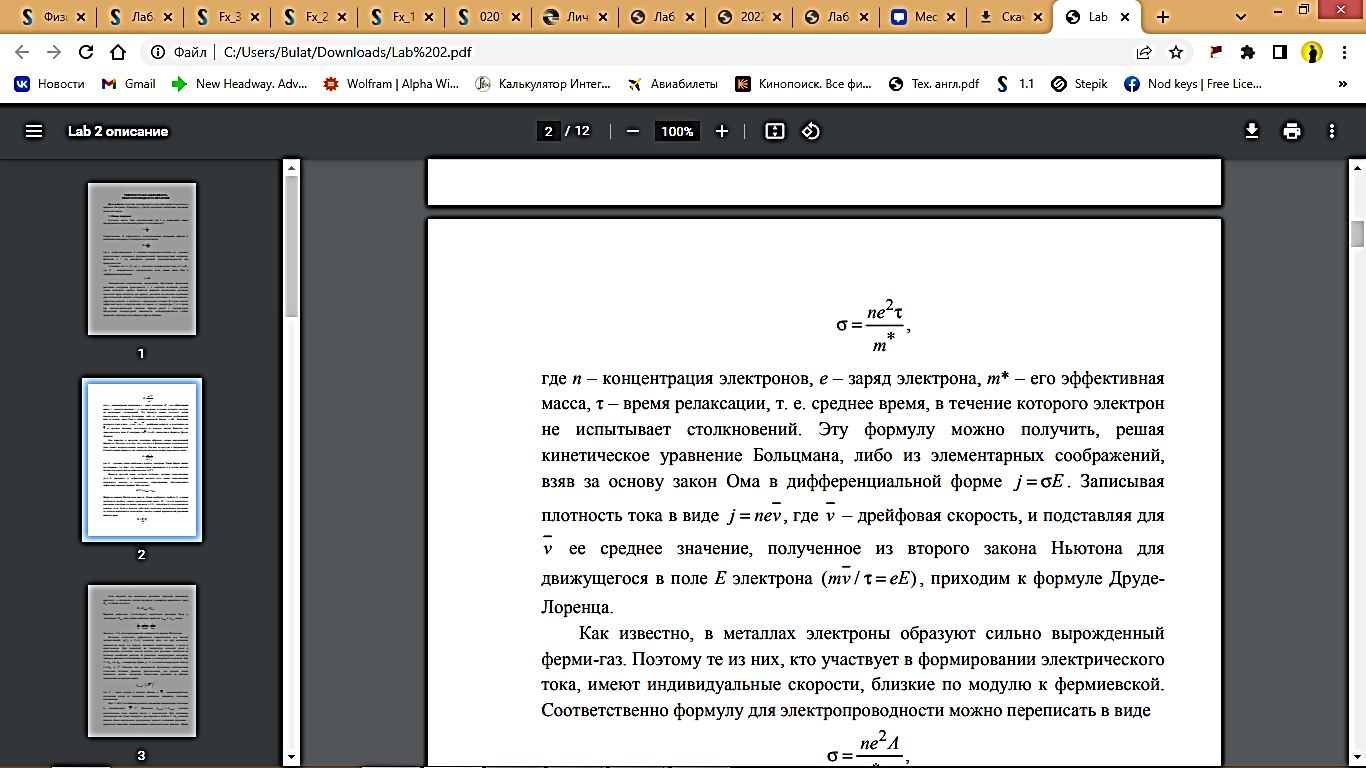Image resolution: width=1366 pixels, height=768 pixels.
Task: Share this page icon in address bar
Action: pos(1144,52)
